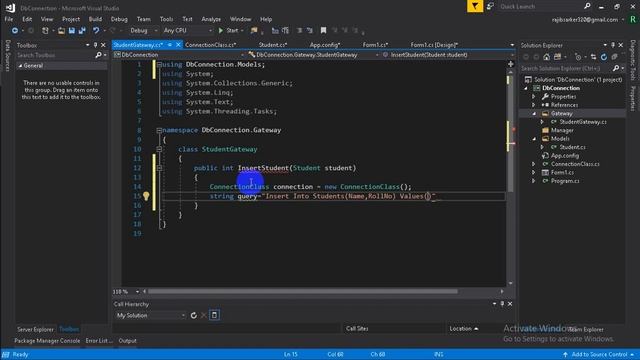Click the Save All toolbar icon
This screenshot has width=640, height=360.
82,31
